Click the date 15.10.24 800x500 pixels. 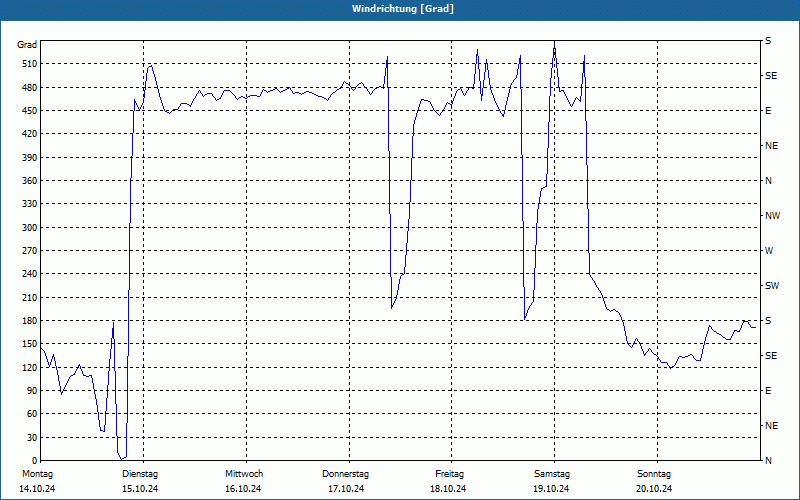pyautogui.click(x=140, y=489)
